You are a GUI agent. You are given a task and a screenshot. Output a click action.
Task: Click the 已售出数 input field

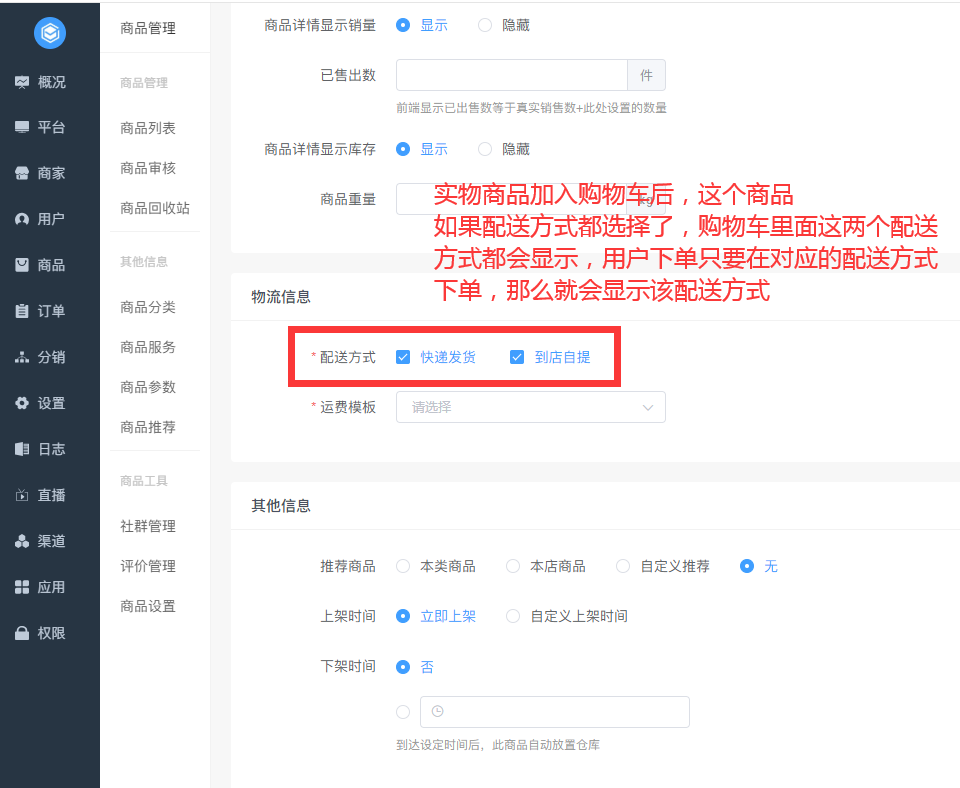pos(512,75)
